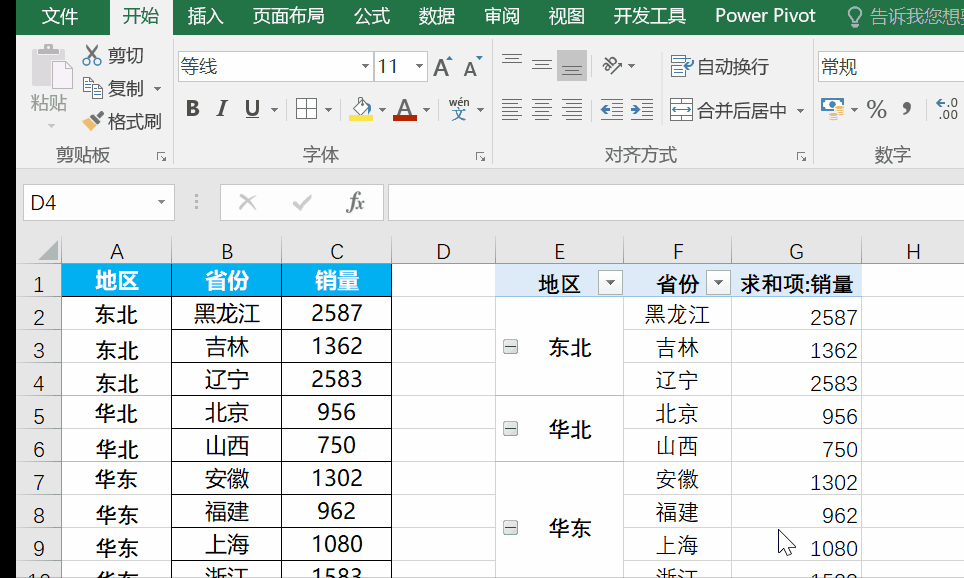Align cell text right

coord(572,110)
